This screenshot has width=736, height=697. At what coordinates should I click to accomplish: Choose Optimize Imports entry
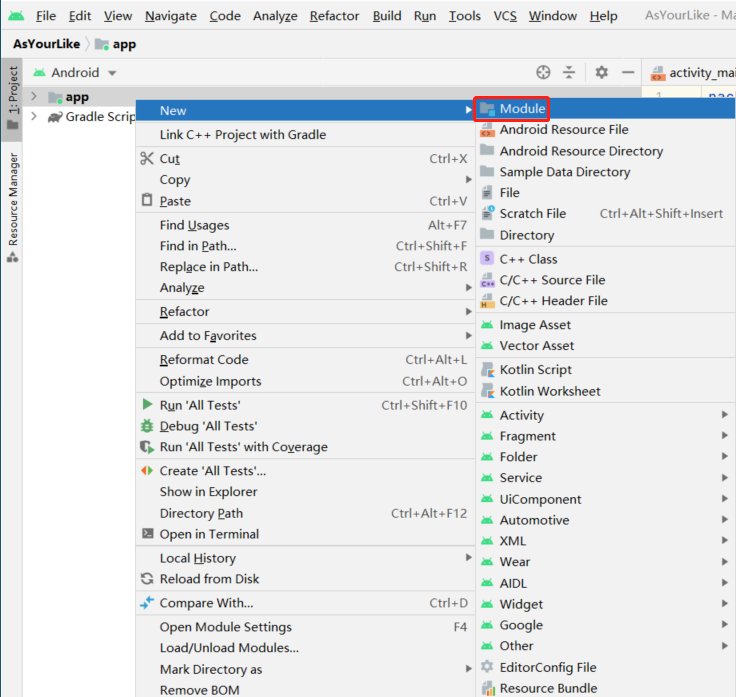coord(306,381)
